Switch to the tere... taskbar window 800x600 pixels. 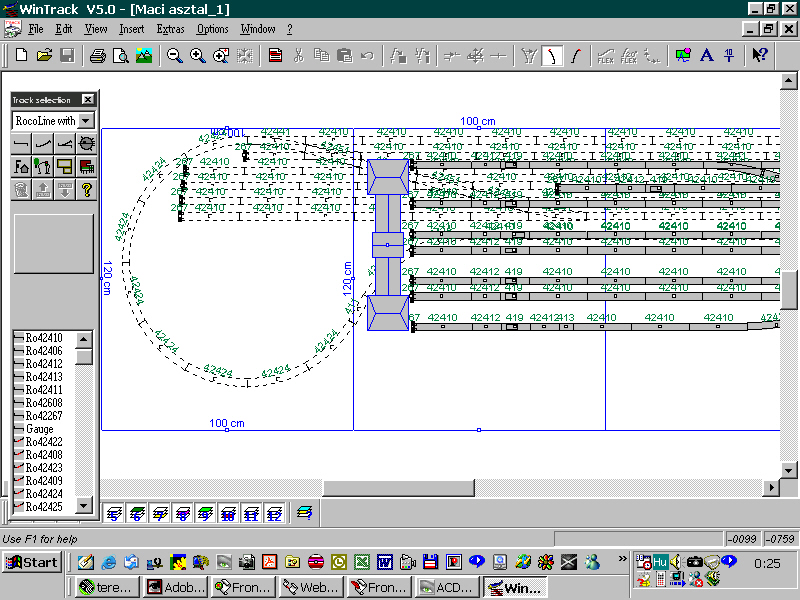(108, 587)
